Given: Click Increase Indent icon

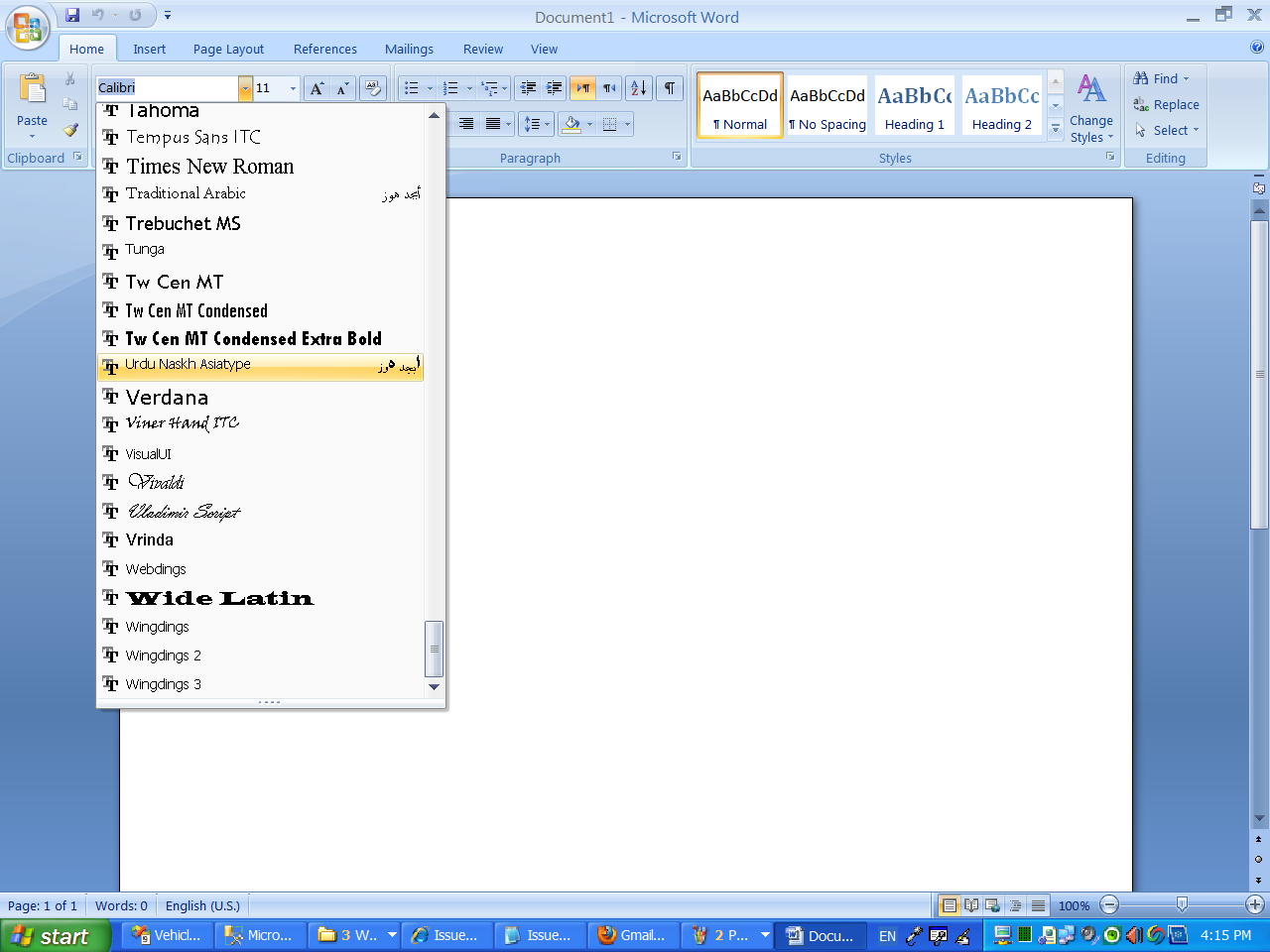Looking at the screenshot, I should point(554,88).
